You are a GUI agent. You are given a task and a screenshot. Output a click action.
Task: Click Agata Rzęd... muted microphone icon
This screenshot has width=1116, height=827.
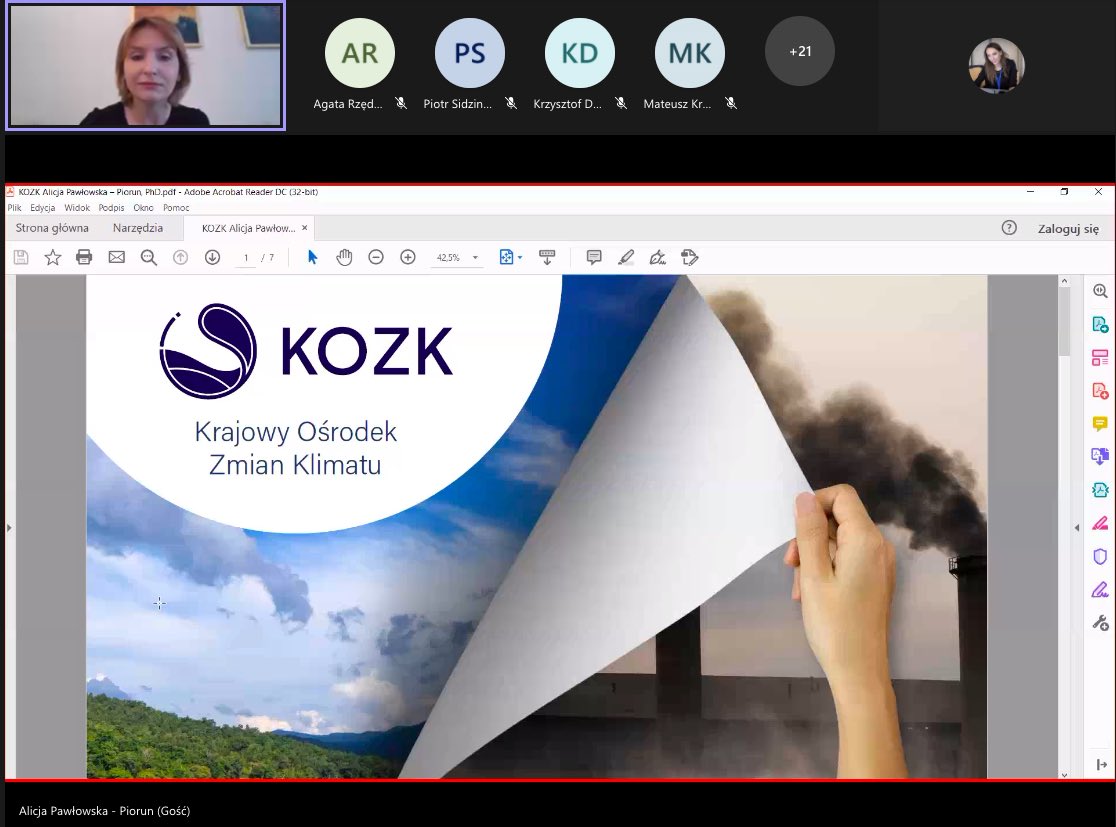point(401,103)
